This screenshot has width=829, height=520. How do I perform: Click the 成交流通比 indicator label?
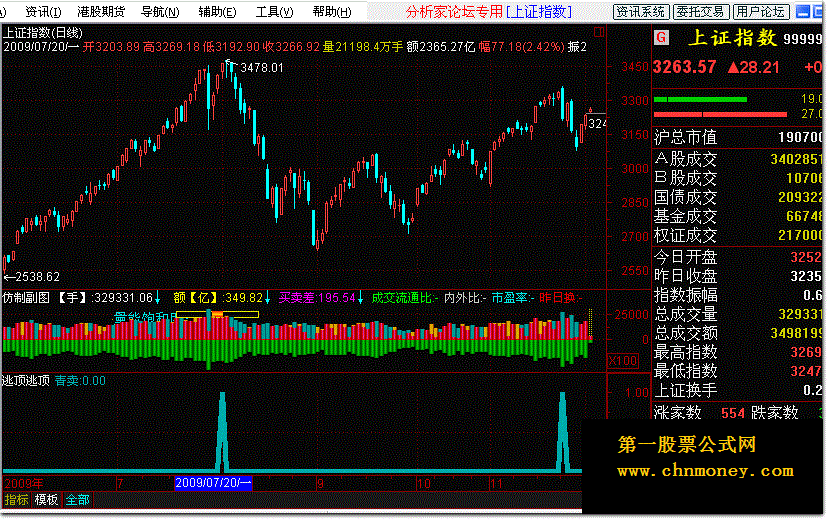[405, 298]
